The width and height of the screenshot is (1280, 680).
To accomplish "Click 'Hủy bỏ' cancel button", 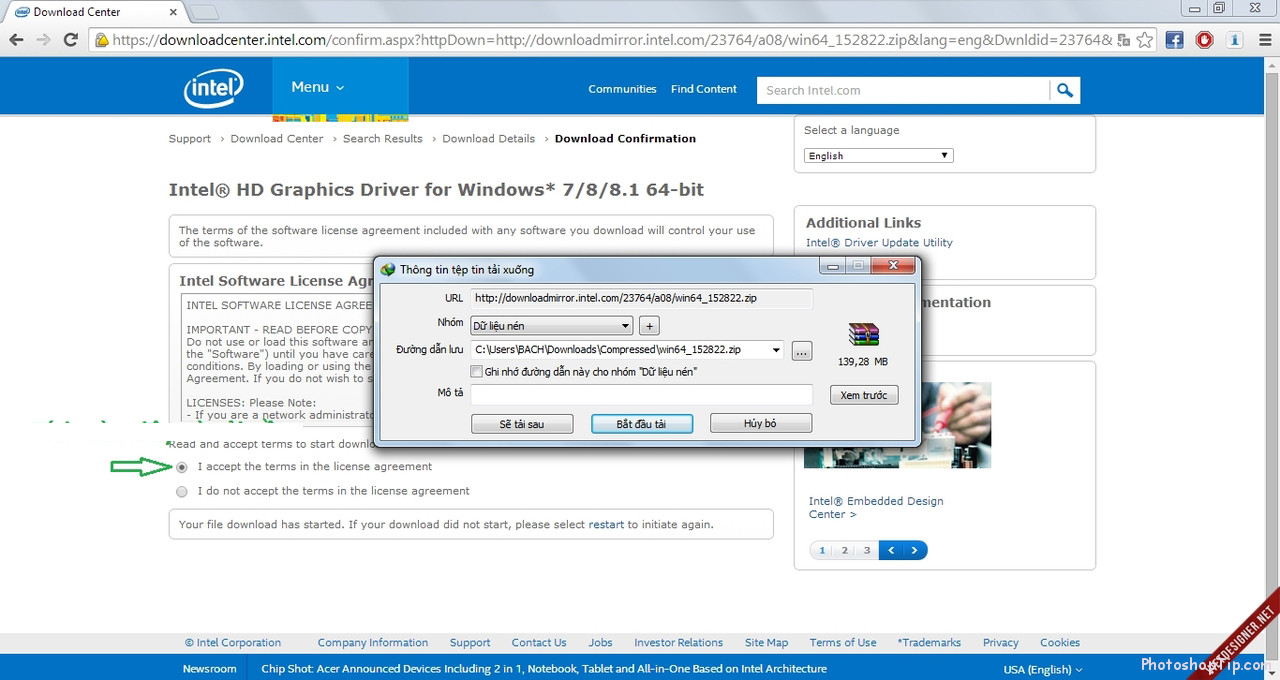I will pos(760,424).
